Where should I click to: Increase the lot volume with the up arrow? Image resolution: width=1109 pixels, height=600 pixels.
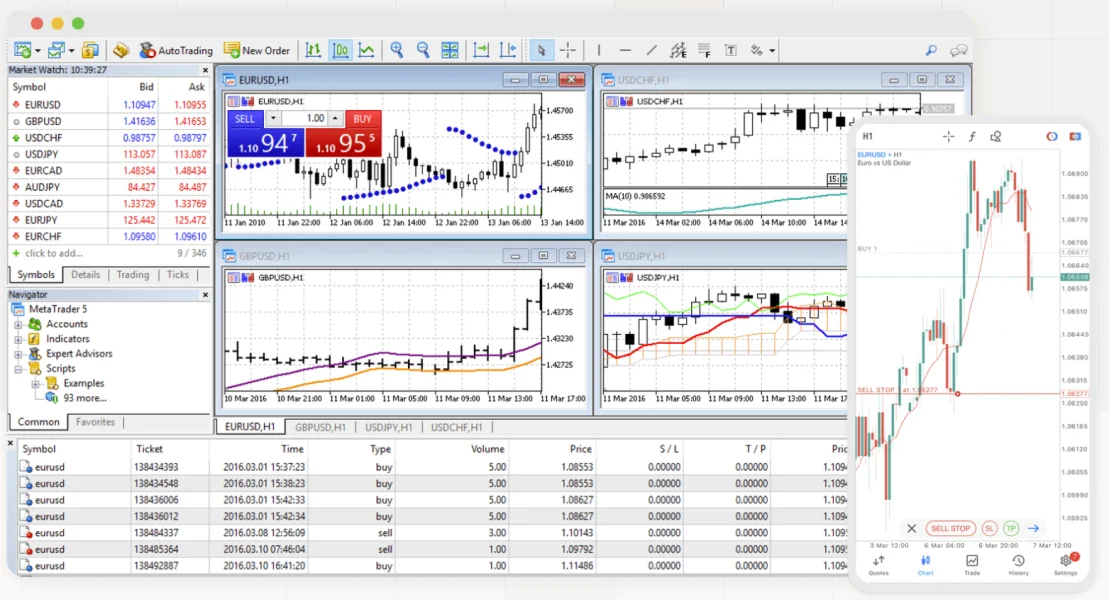(335, 119)
